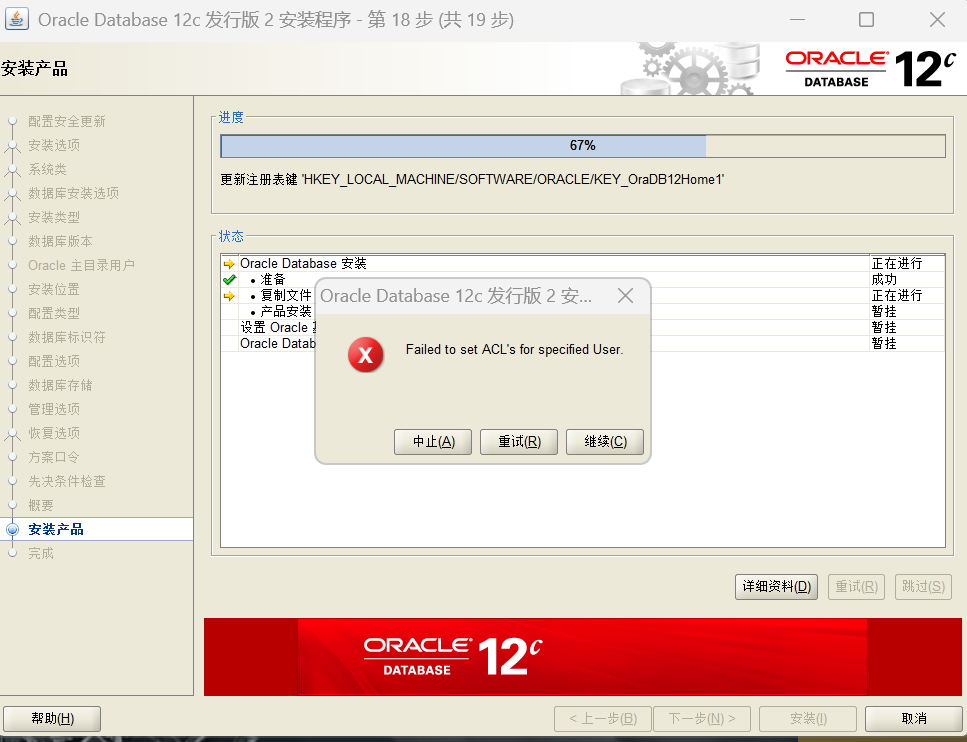Click the Java installer icon in title bar
The image size is (967, 742).
tap(17, 19)
